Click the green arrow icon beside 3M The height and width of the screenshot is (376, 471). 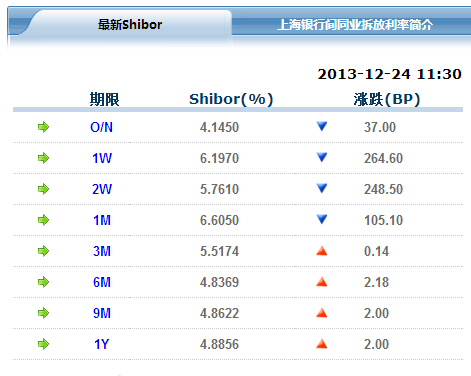pyautogui.click(x=43, y=251)
